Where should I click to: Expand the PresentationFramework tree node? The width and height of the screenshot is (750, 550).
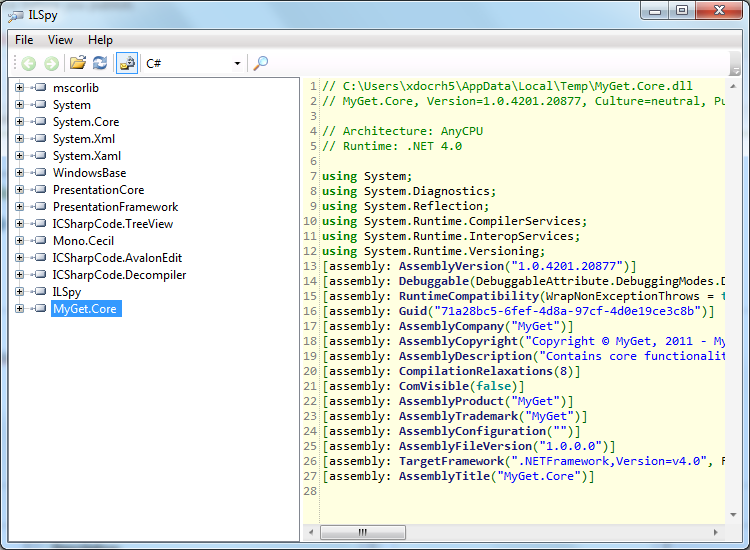(x=19, y=207)
